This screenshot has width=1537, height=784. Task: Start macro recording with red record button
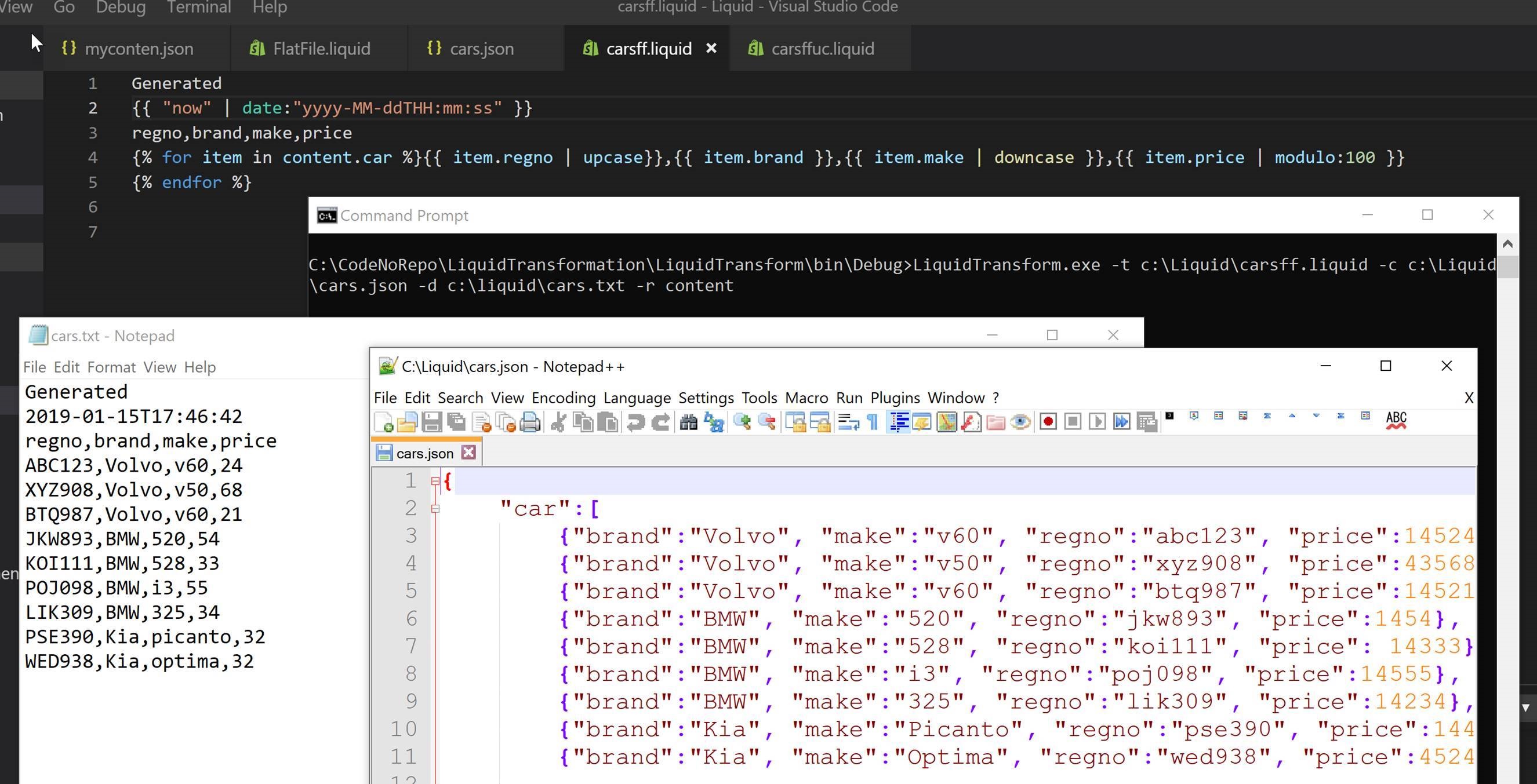coord(1048,422)
